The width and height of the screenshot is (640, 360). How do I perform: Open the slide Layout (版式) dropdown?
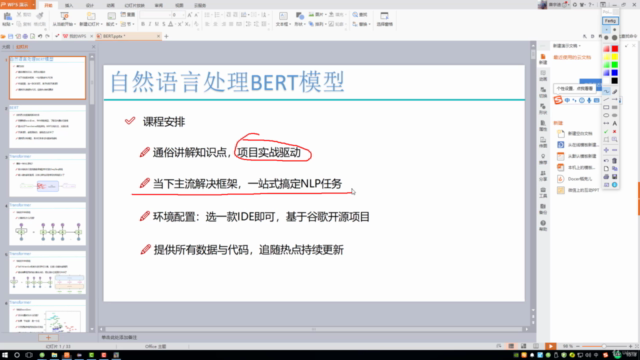coord(111,24)
